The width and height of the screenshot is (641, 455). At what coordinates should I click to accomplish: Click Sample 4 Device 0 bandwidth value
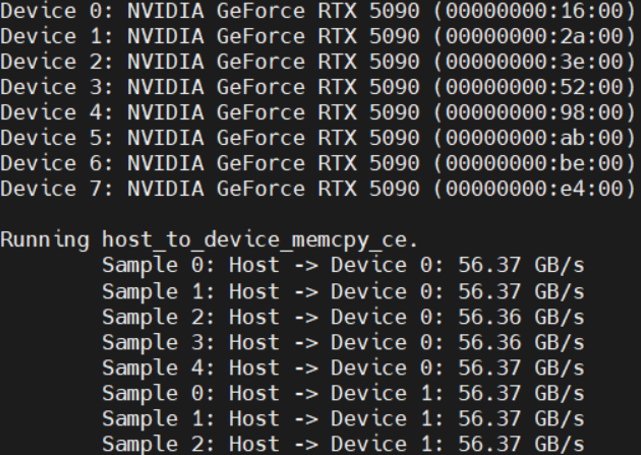click(x=521, y=368)
